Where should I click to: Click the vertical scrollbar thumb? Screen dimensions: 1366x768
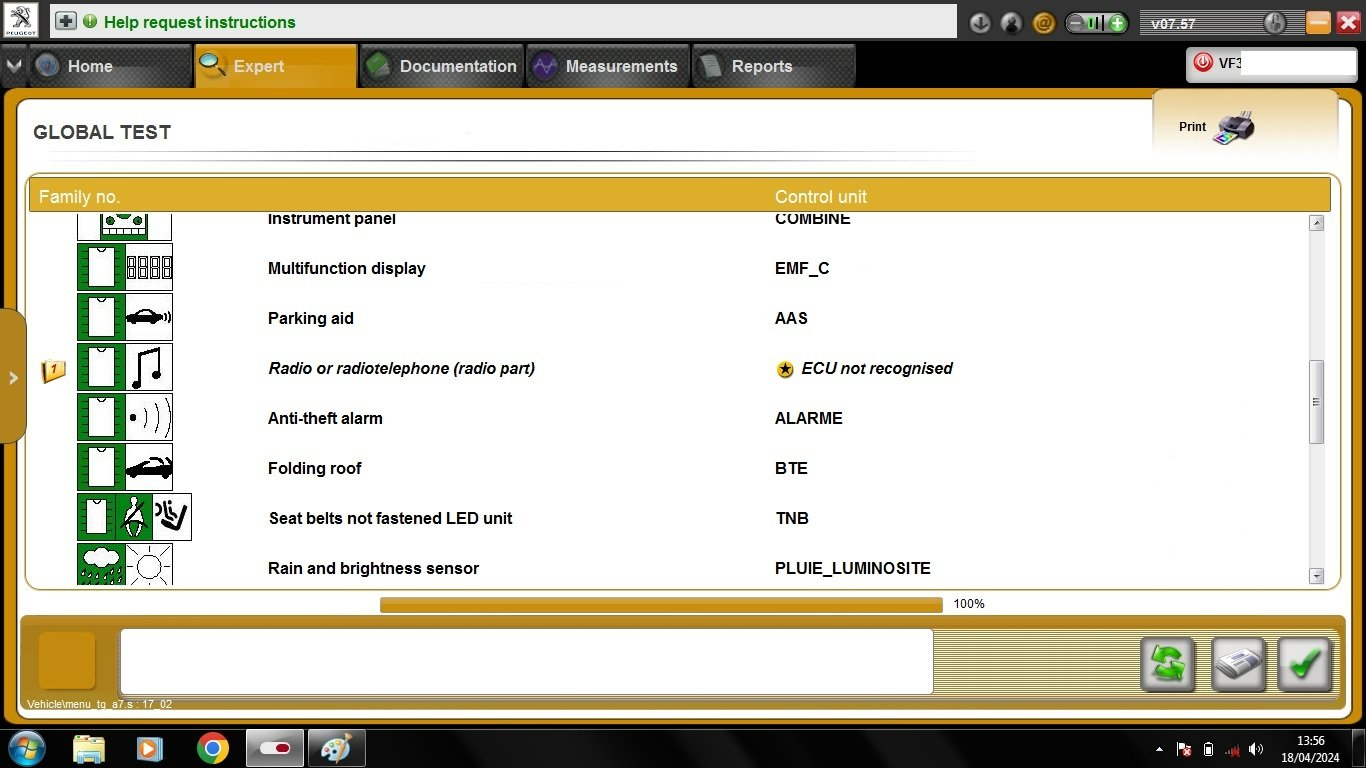click(x=1316, y=402)
